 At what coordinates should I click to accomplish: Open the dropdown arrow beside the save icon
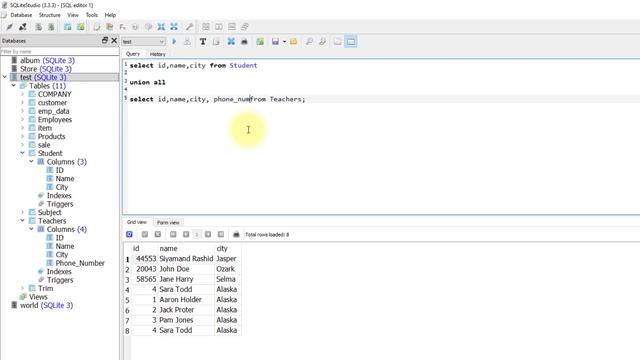pos(284,42)
